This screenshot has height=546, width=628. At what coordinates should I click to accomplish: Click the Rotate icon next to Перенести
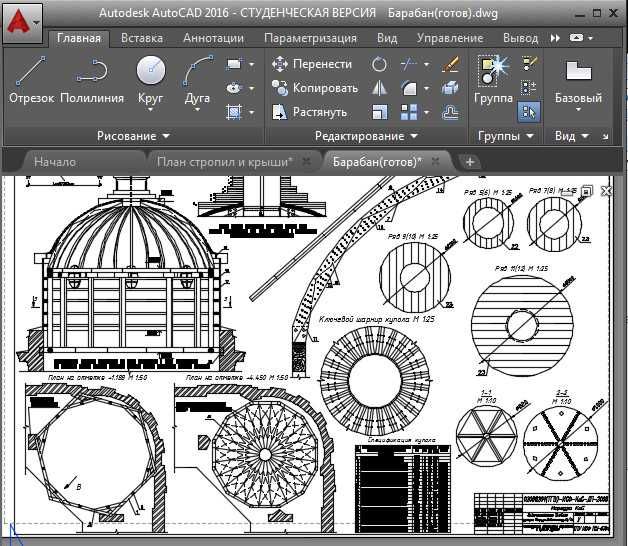[x=380, y=64]
